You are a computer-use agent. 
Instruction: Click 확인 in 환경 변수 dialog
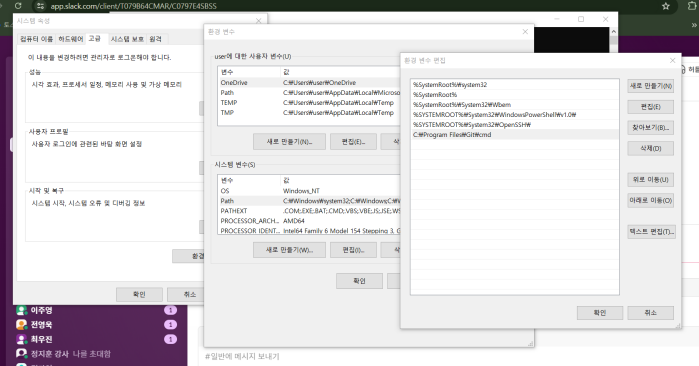[x=359, y=281]
